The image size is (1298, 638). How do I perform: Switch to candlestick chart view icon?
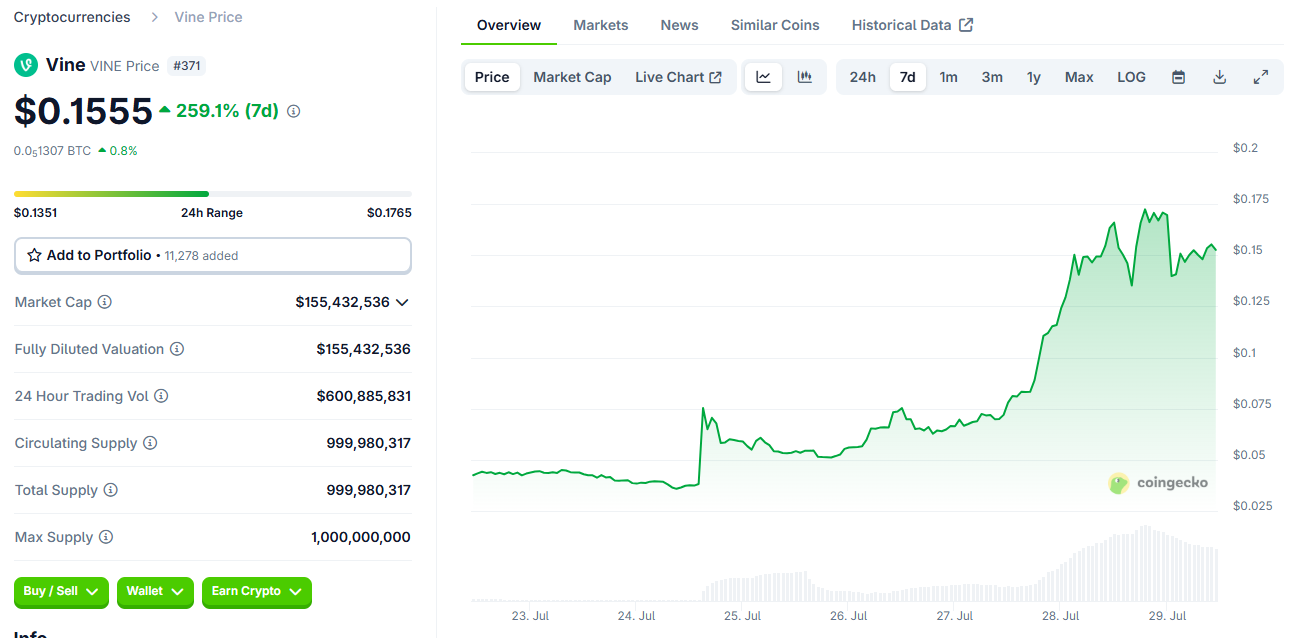coord(804,77)
